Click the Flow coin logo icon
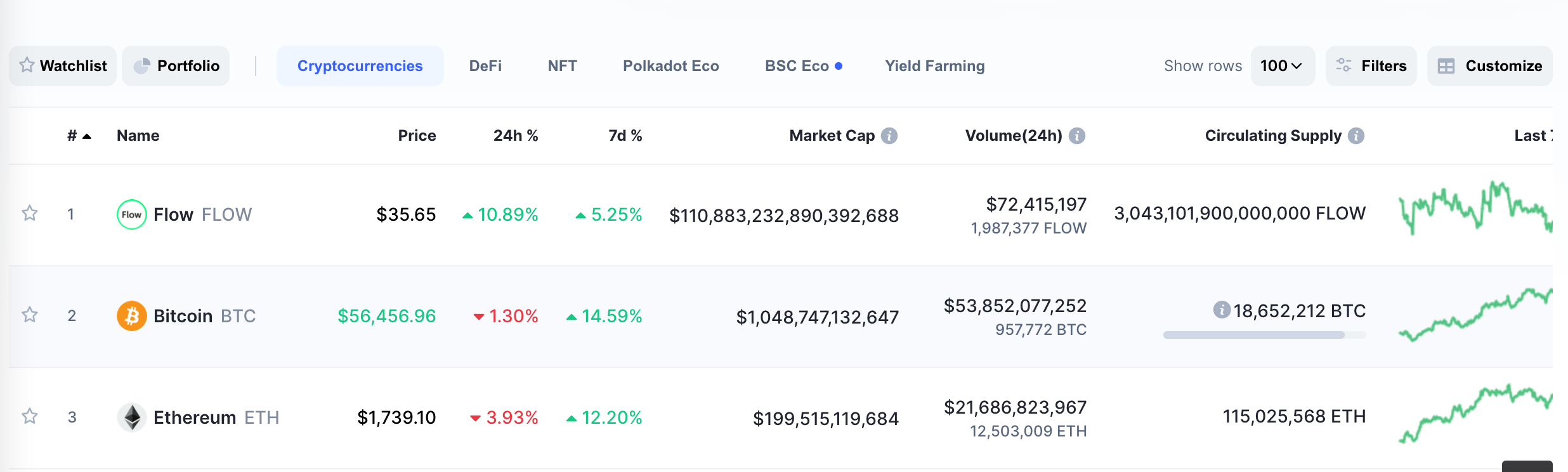Screen dimensions: 1568x472 (131, 214)
